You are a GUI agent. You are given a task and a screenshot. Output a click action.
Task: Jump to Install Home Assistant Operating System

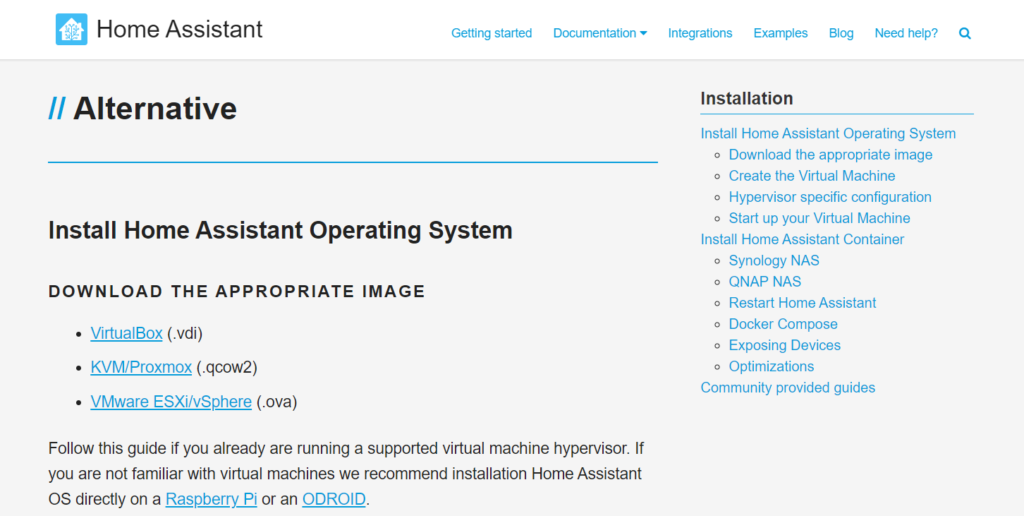(828, 133)
